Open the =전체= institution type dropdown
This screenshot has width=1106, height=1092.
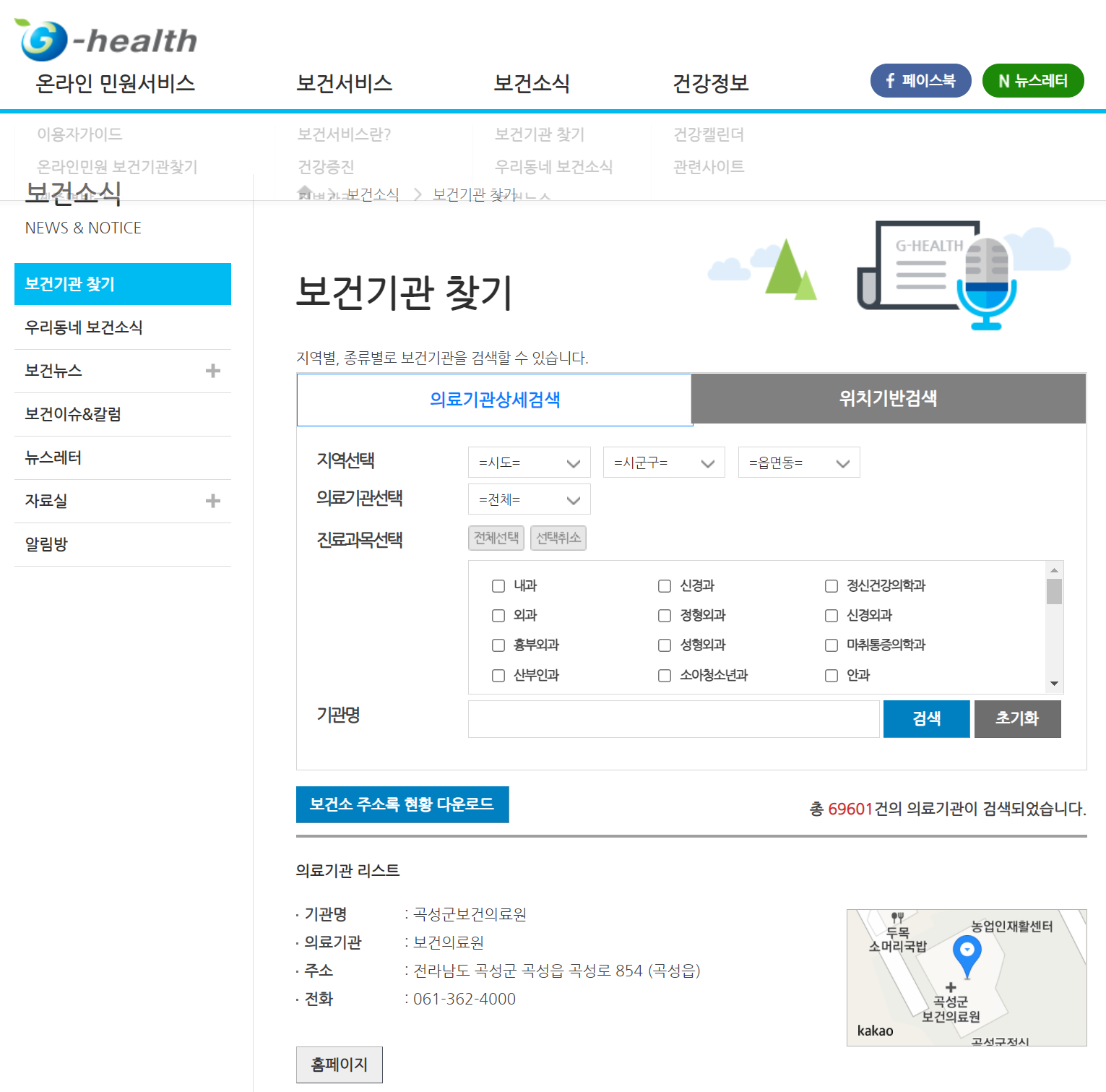(x=529, y=499)
